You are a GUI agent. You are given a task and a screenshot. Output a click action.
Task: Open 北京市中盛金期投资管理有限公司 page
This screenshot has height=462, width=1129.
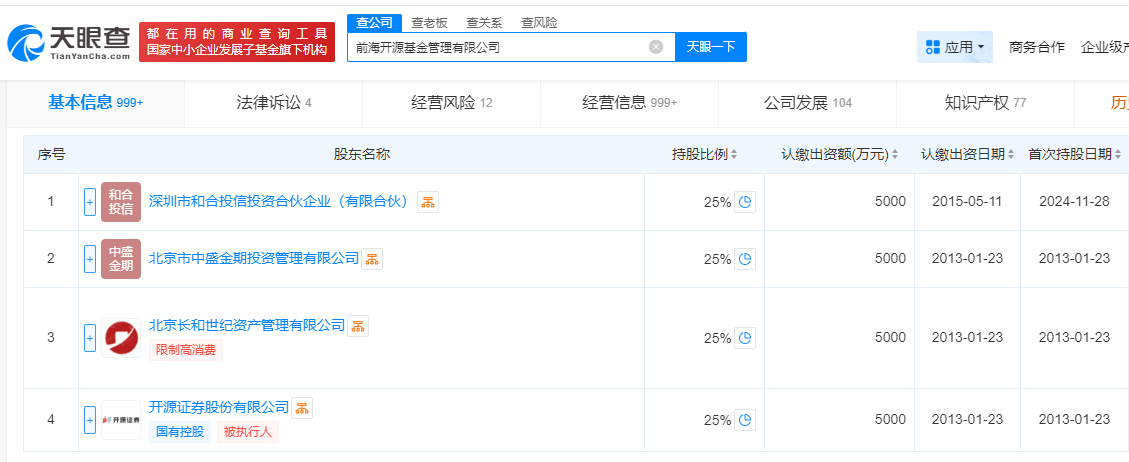[253, 258]
